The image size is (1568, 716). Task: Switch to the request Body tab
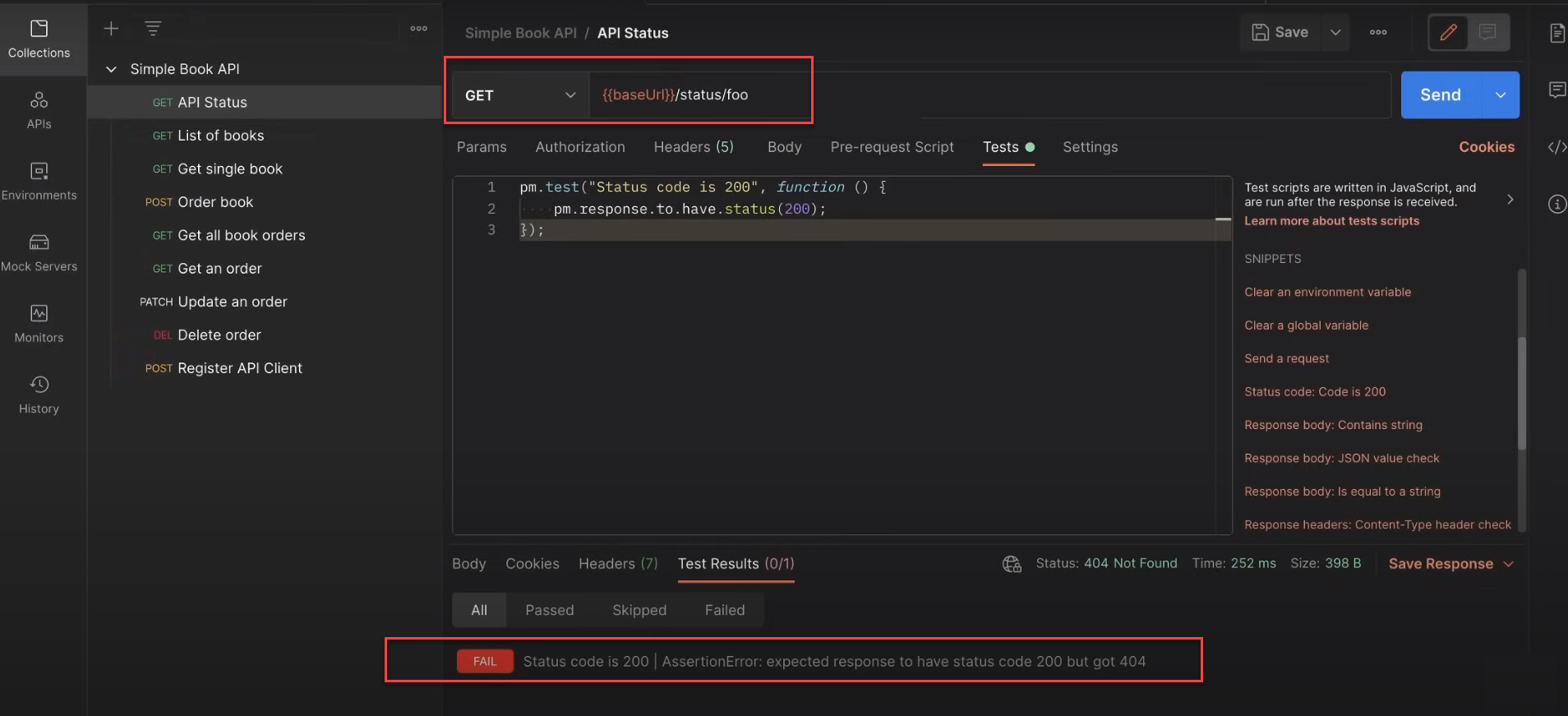click(784, 147)
